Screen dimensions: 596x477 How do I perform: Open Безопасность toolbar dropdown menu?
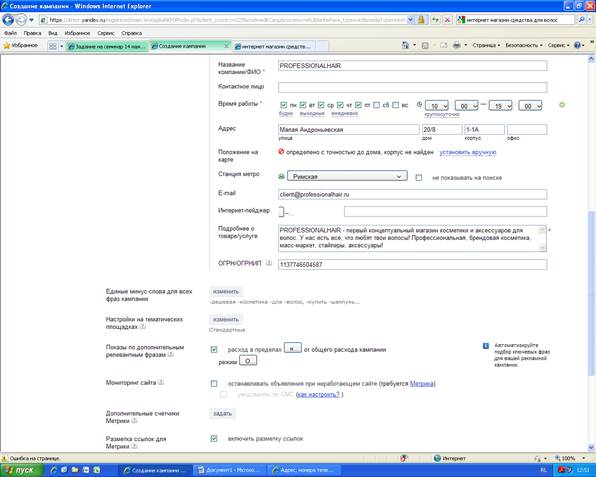coord(524,45)
